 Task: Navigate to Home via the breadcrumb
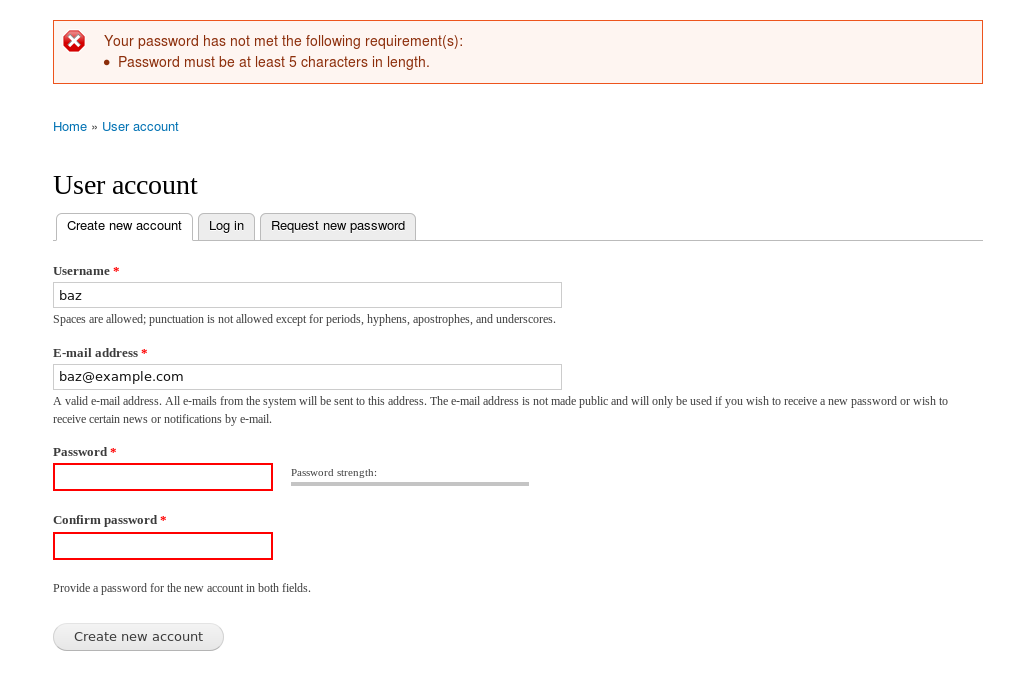pos(69,126)
